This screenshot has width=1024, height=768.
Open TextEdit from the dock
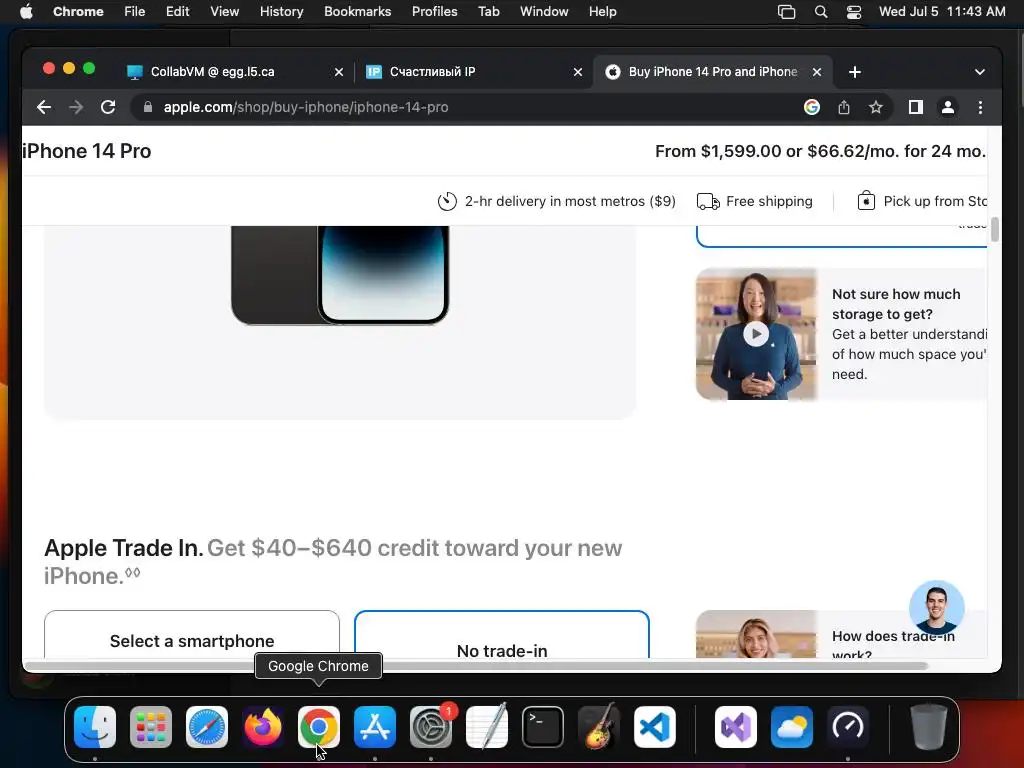click(487, 727)
